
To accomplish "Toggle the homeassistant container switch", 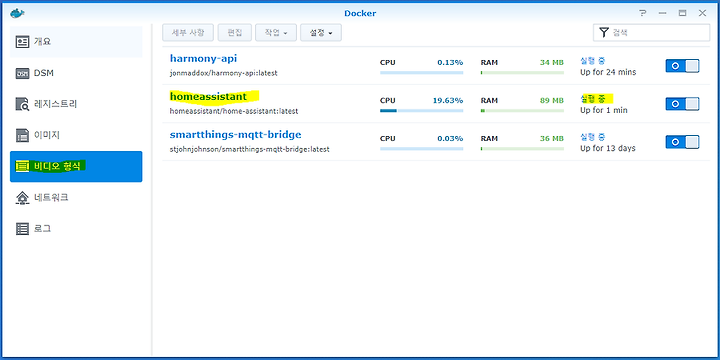I will click(x=682, y=104).
